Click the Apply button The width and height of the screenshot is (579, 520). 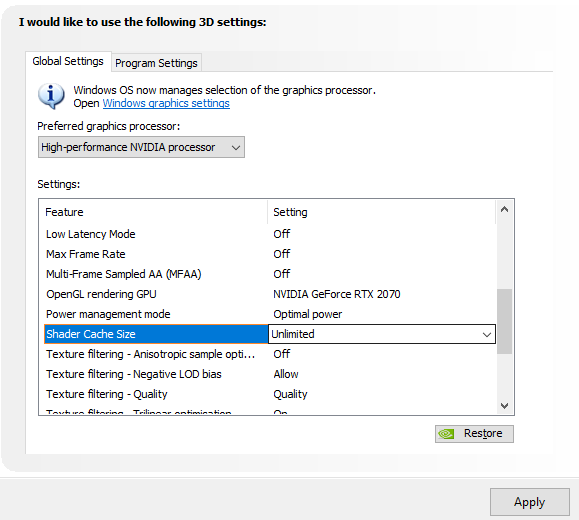(x=530, y=502)
